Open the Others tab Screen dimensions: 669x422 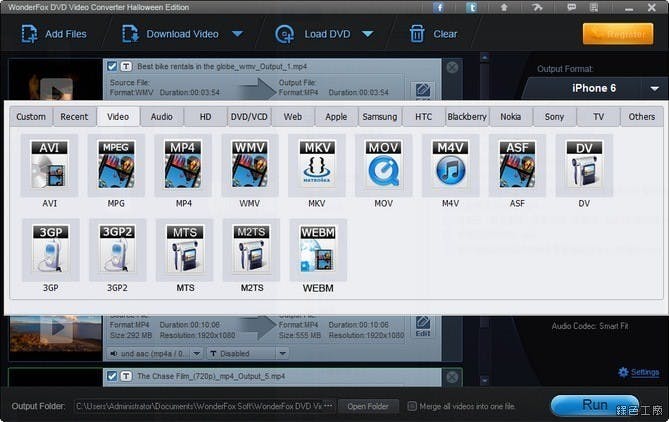642,117
